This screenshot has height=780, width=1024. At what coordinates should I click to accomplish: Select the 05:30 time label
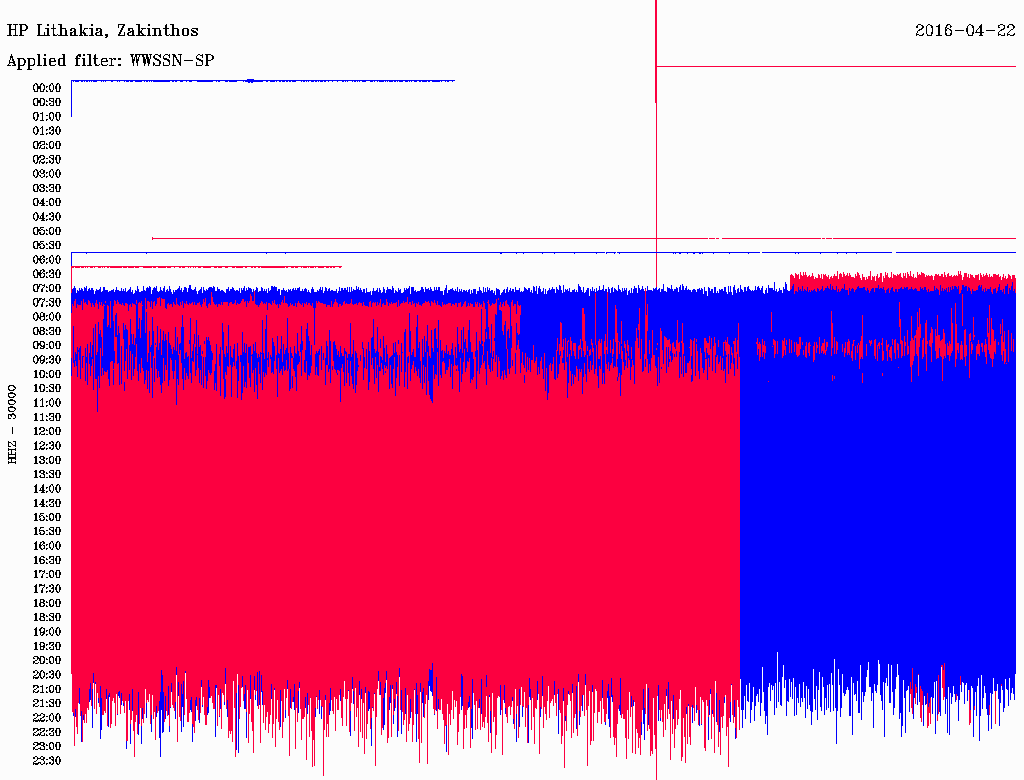(x=47, y=245)
